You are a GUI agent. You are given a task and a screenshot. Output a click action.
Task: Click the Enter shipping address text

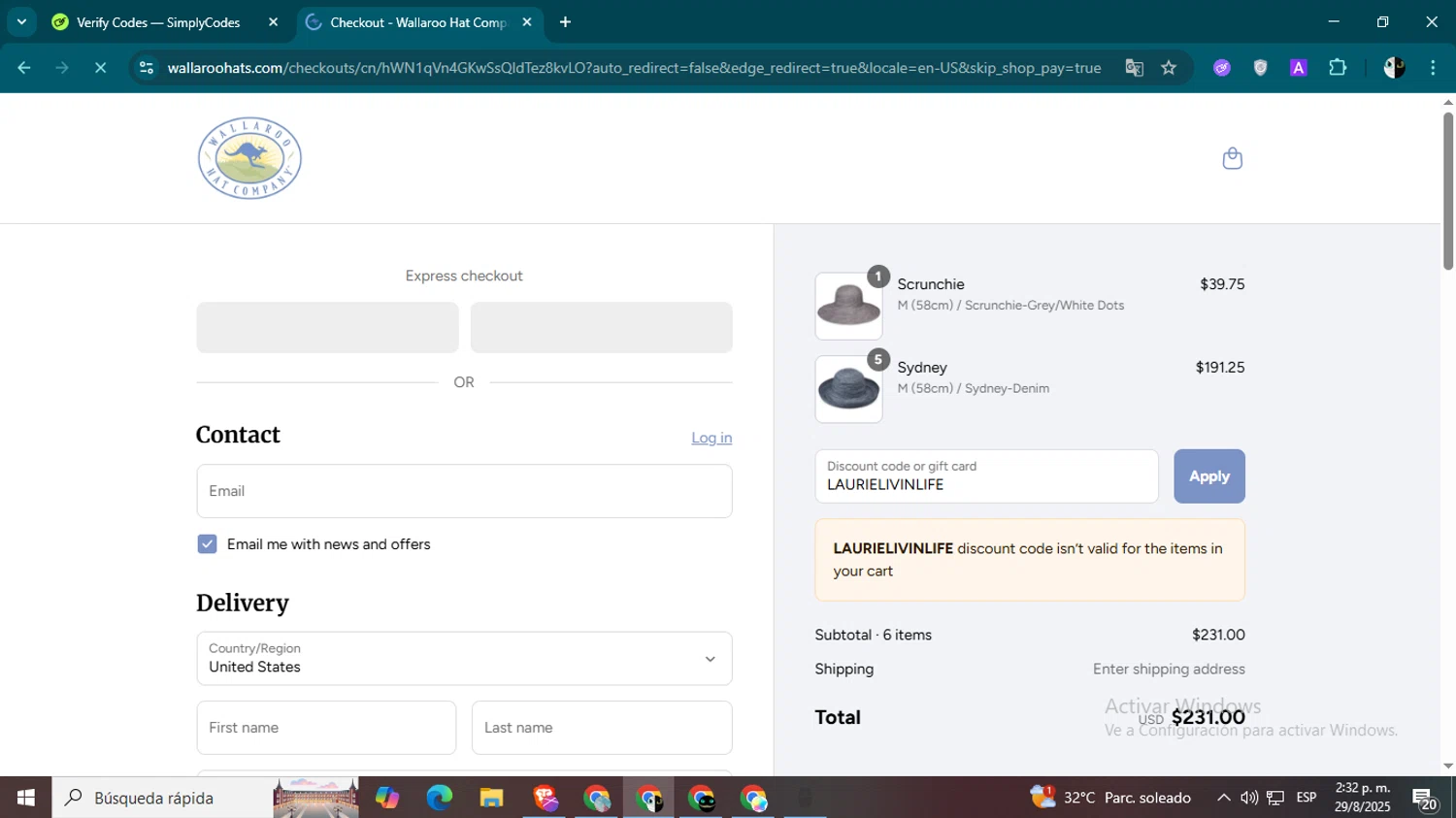coord(1169,669)
